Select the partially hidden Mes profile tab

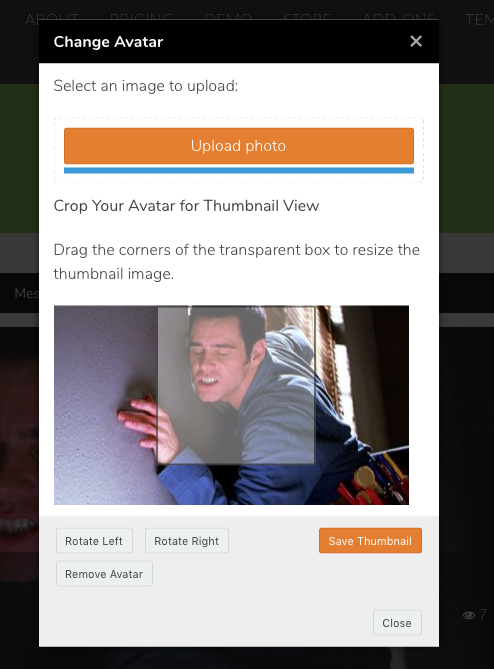(26, 293)
